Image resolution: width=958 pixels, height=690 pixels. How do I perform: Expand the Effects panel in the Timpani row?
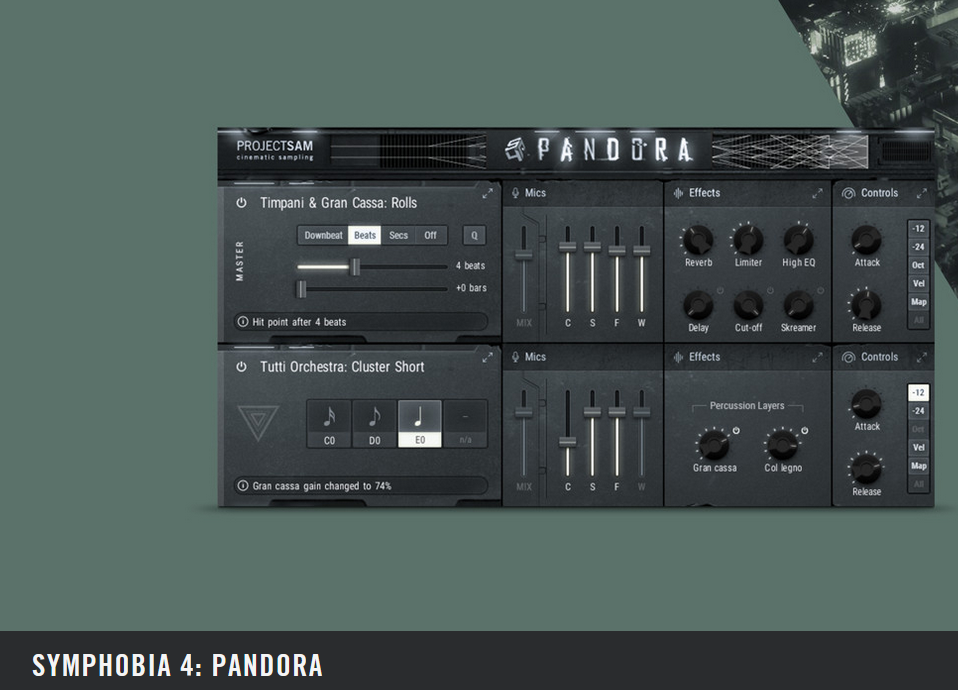[x=817, y=194]
